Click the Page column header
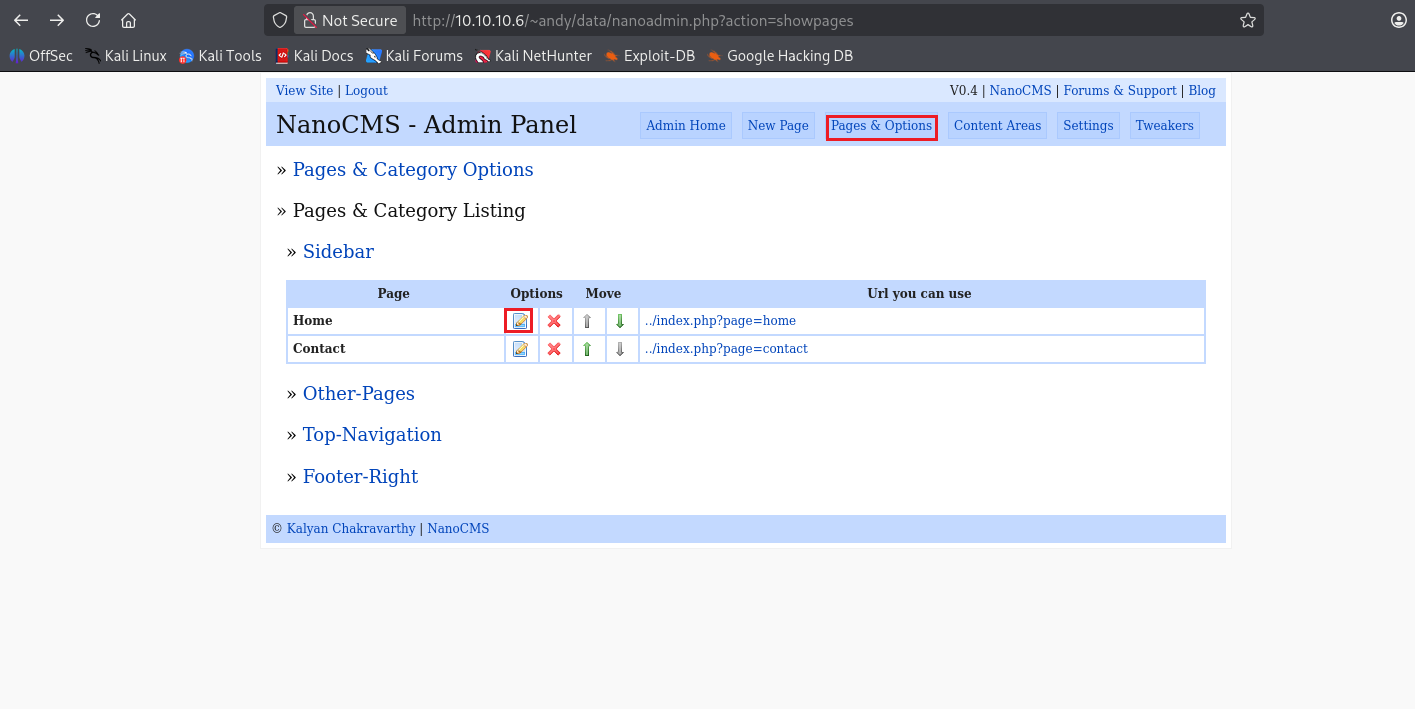Image resolution: width=1415 pixels, height=709 pixels. point(394,294)
